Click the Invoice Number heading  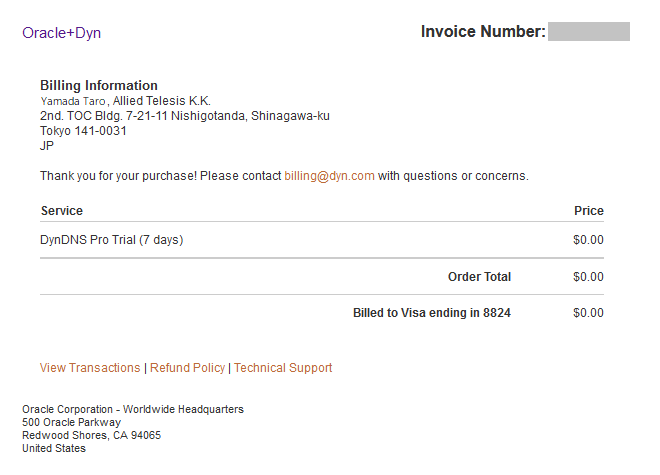pos(483,32)
